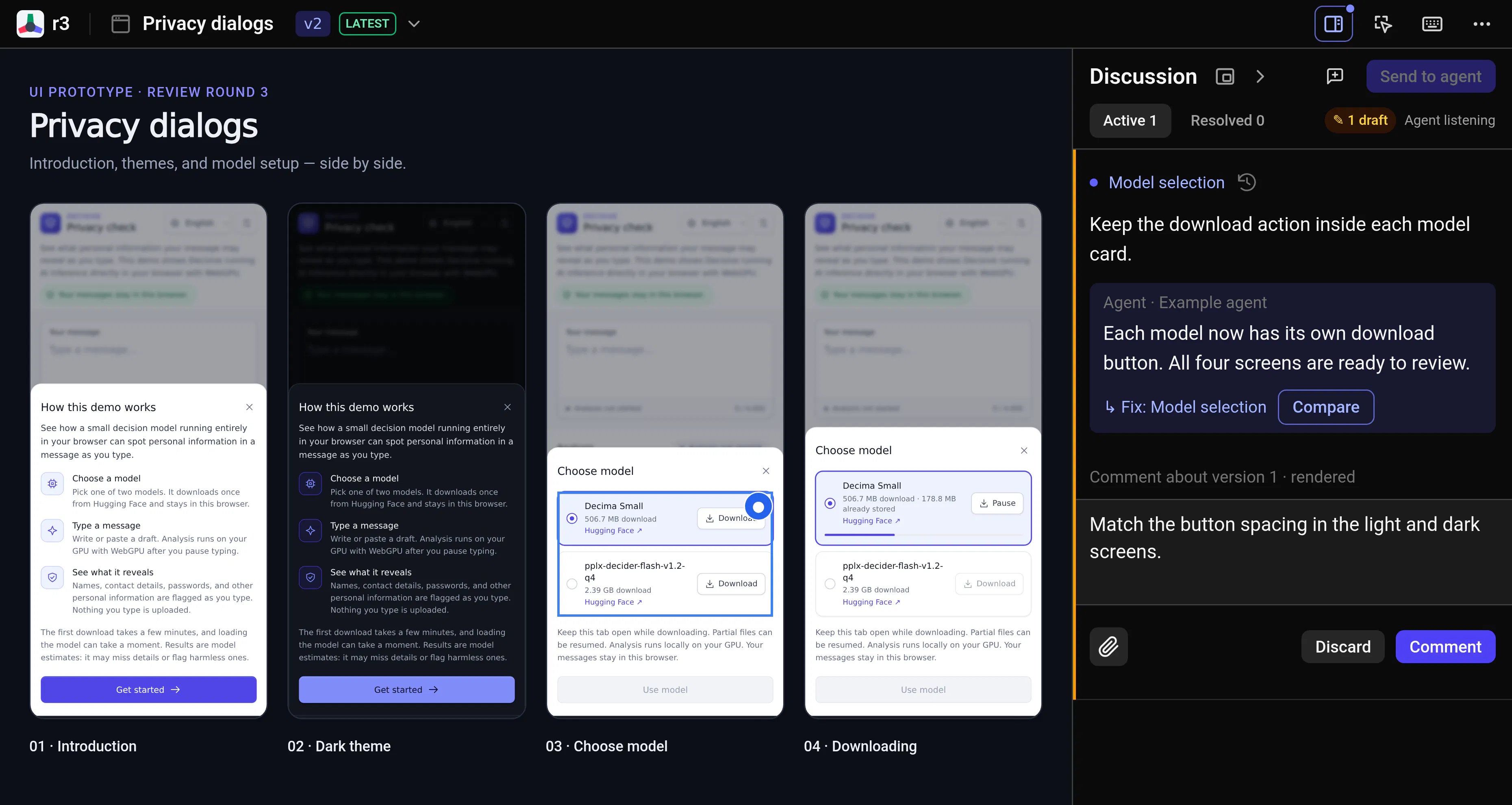Click the blue comment pin marker on screen 03
The width and height of the screenshot is (1512, 805).
[x=758, y=506]
